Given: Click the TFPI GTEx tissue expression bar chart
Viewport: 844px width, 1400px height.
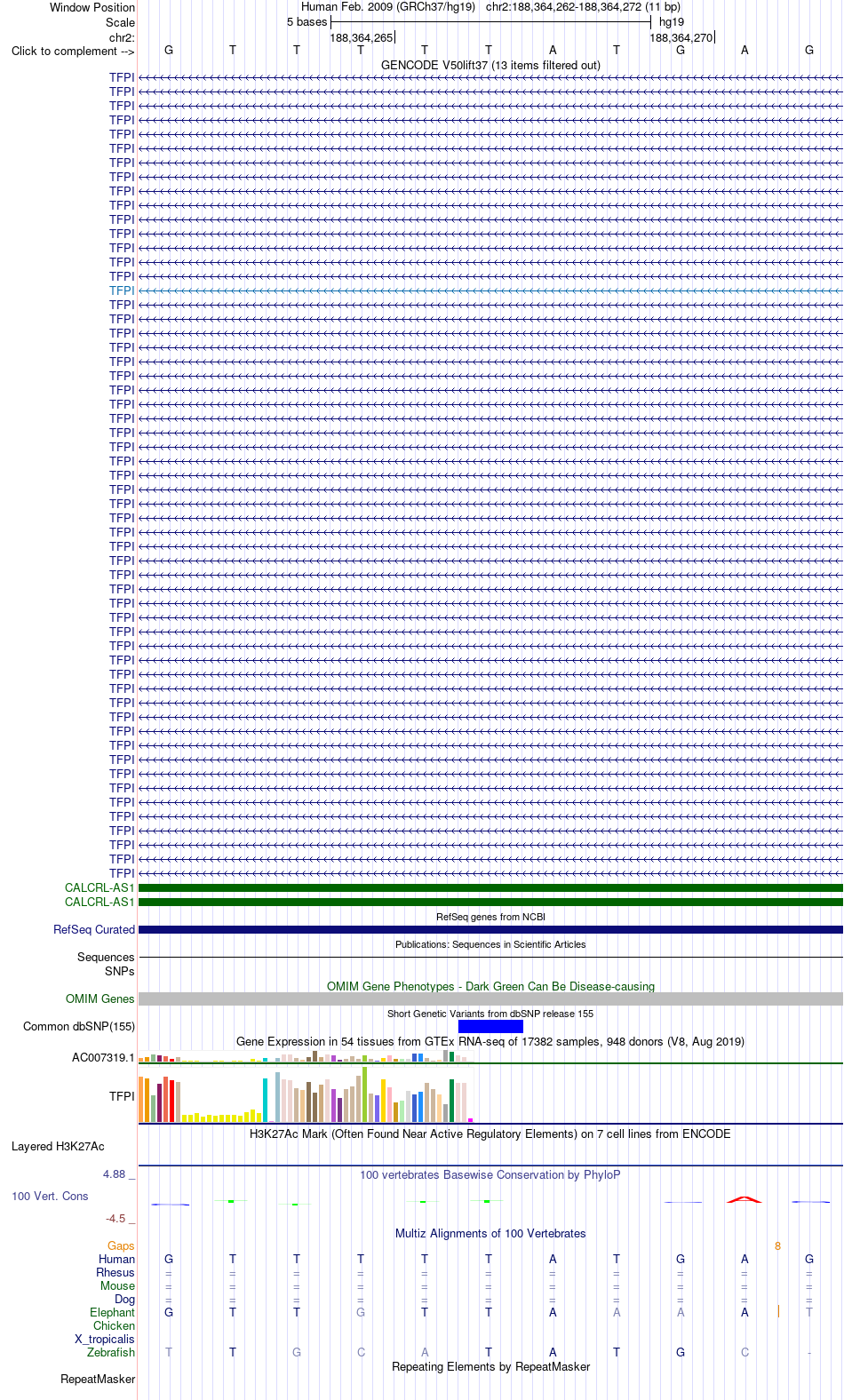Looking at the screenshot, I should point(307,1094).
